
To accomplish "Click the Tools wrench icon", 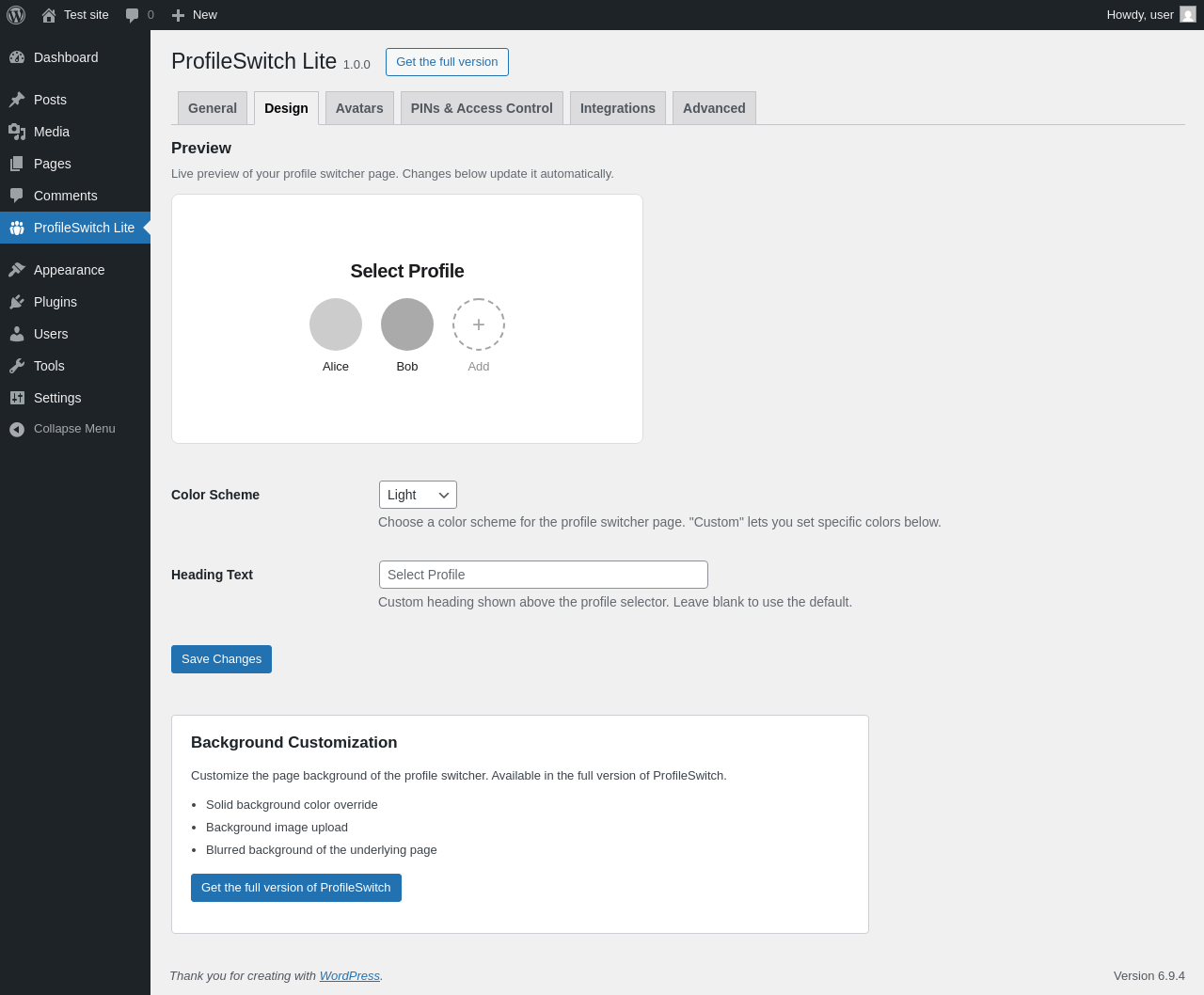I will click(x=17, y=366).
